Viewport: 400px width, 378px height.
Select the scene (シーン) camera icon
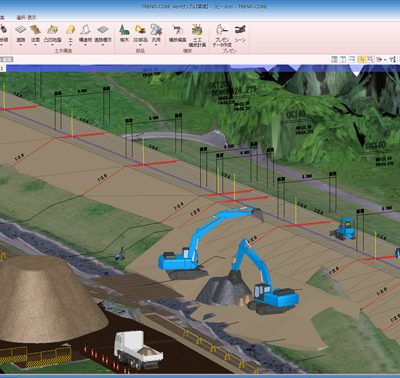240,29
